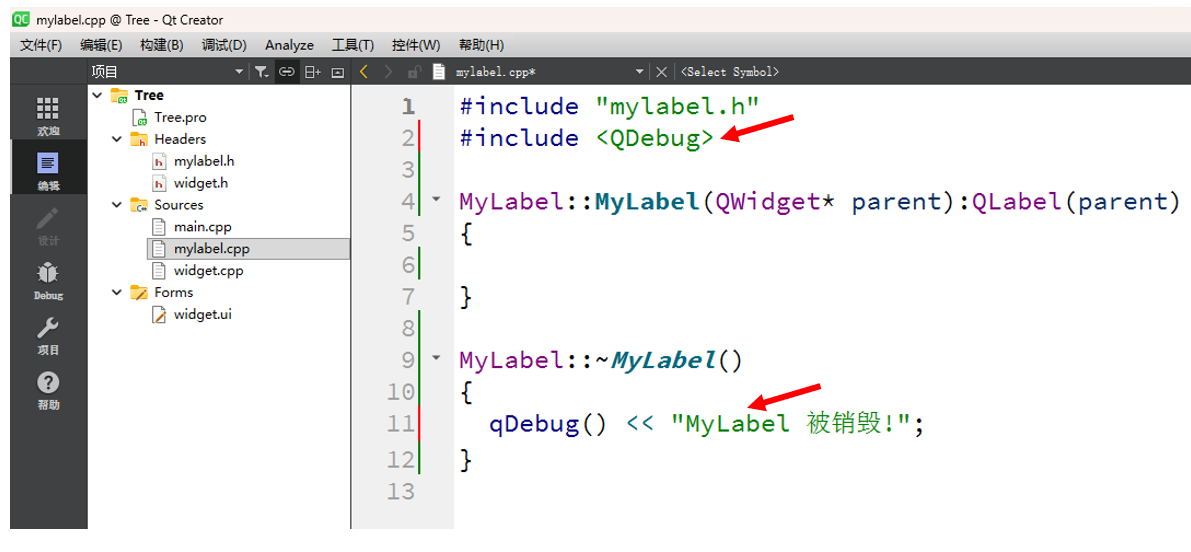
Task: Open the 编辑(E) menu
Action: 101,45
